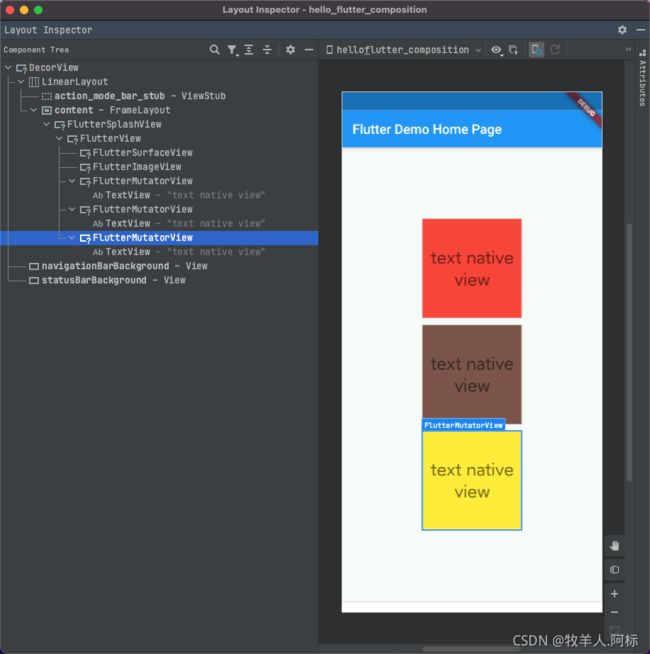Click the DecorView row label
Screen dimensions: 650x654
tap(53, 67)
